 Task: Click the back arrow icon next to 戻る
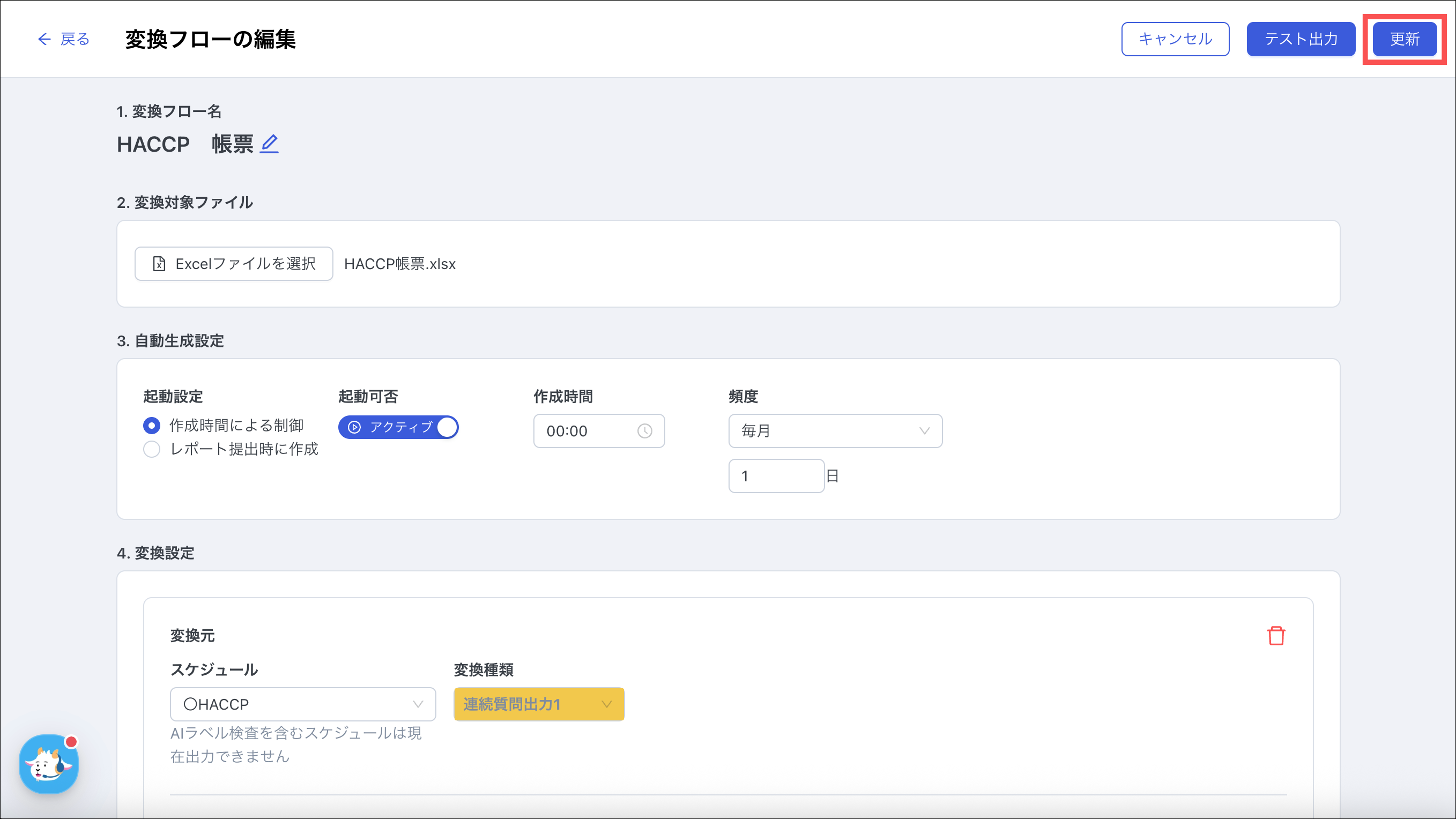click(x=44, y=39)
